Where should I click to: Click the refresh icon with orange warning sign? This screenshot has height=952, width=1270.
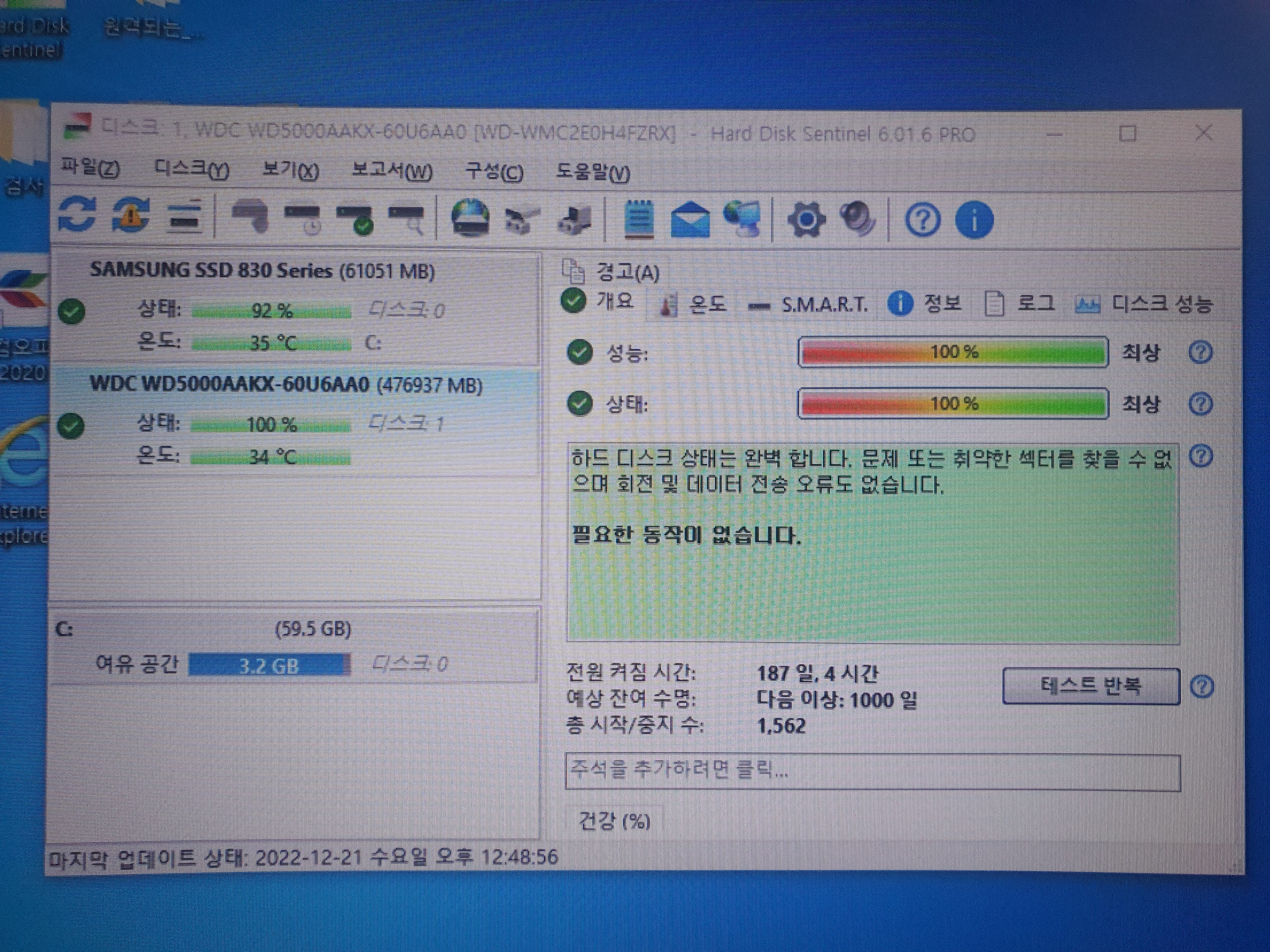click(x=131, y=215)
